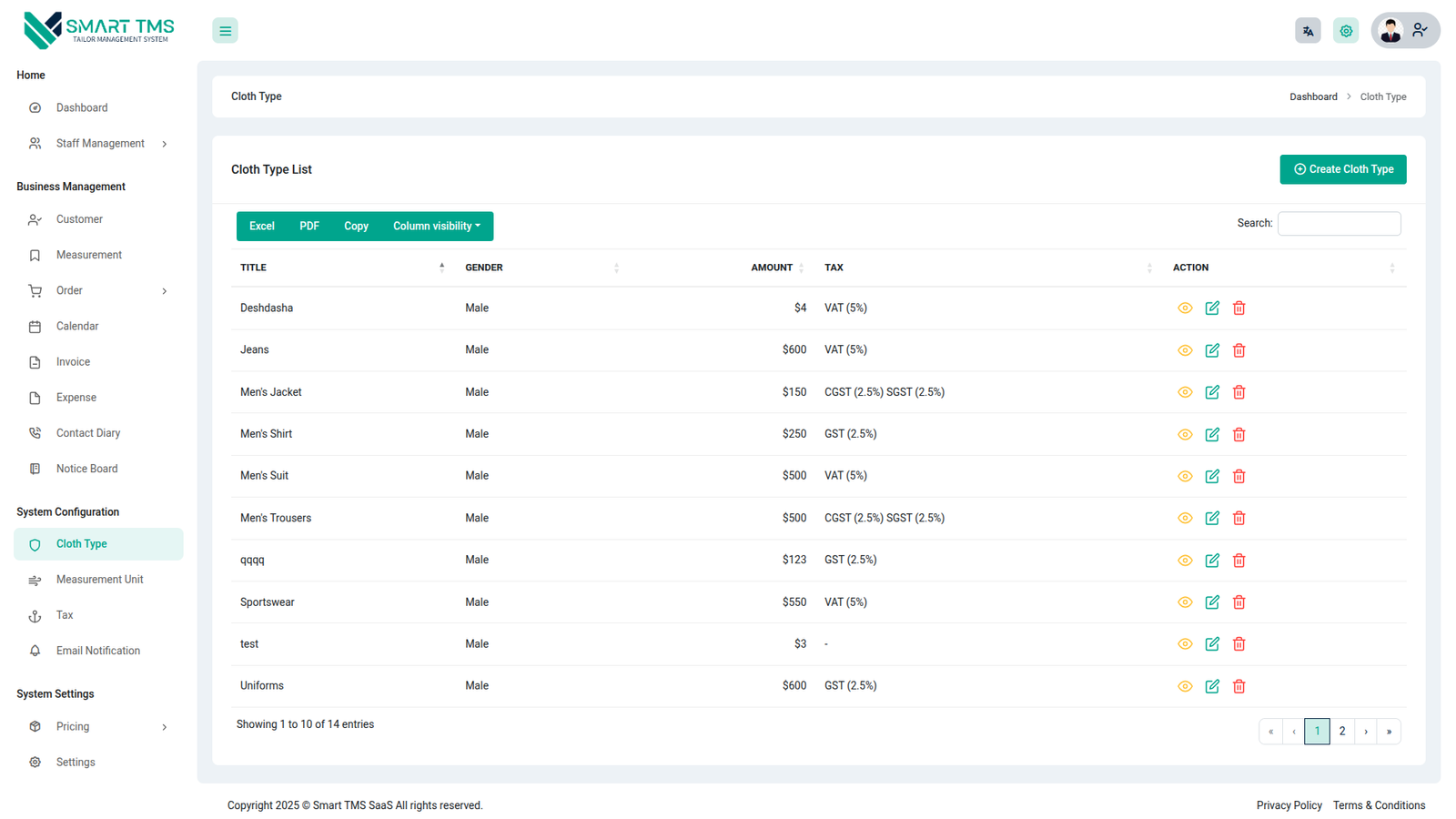Image resolution: width=1456 pixels, height=819 pixels.
Task: Open the Column visibility dropdown
Action: pos(436,227)
